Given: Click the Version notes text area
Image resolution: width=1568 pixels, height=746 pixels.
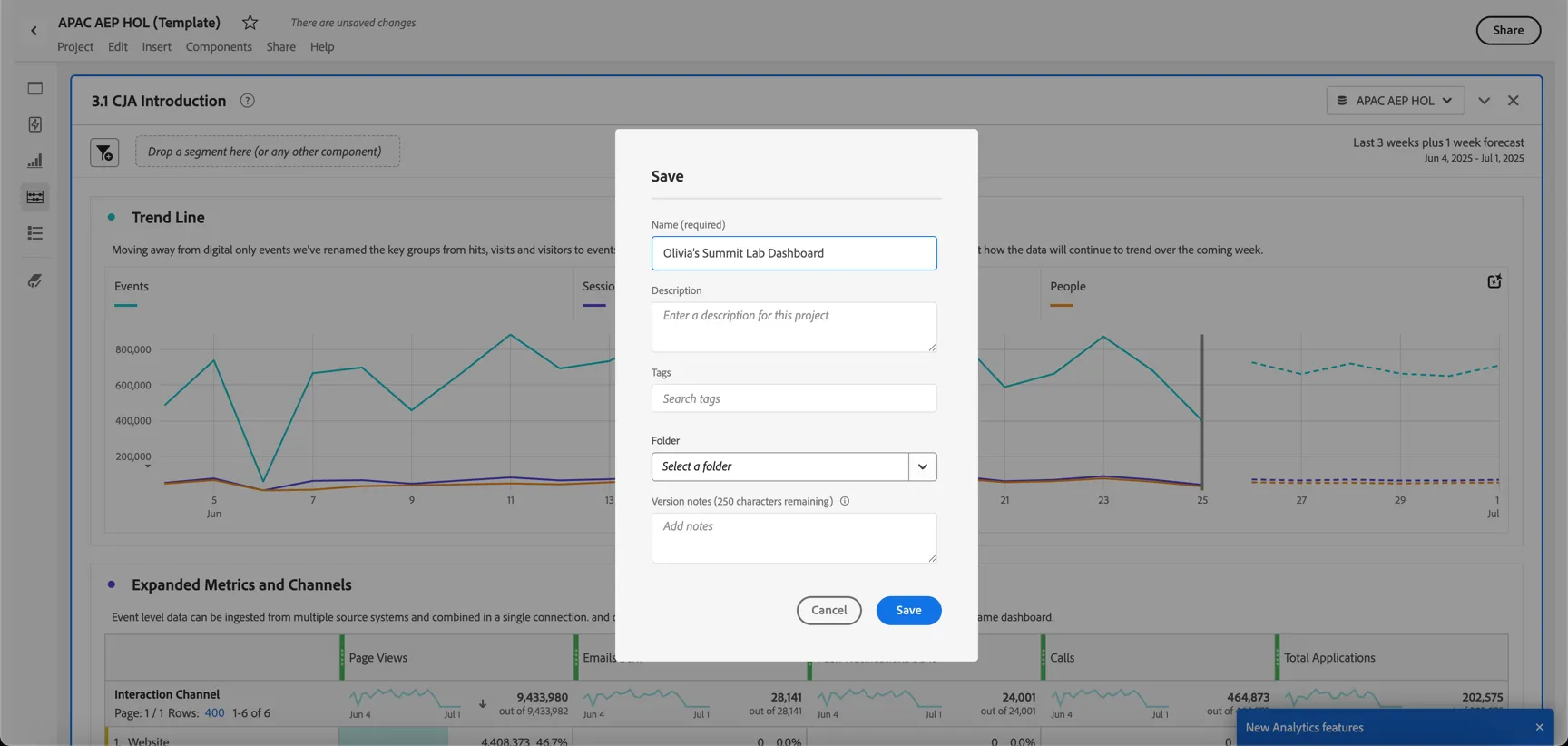Looking at the screenshot, I should point(794,538).
